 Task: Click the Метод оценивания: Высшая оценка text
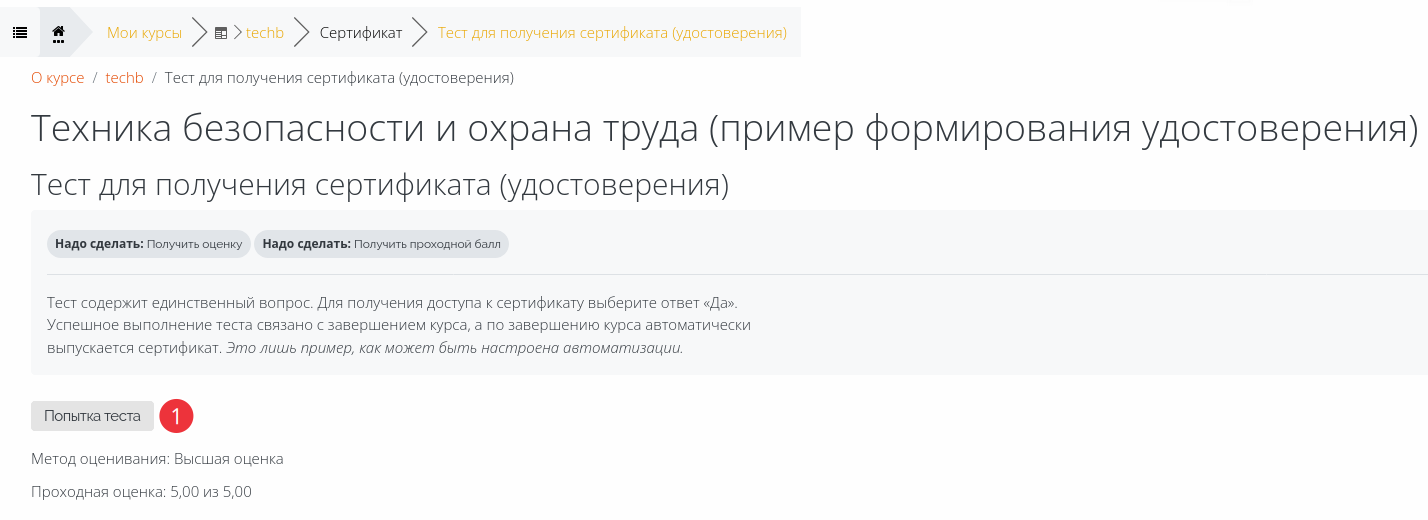(x=157, y=459)
